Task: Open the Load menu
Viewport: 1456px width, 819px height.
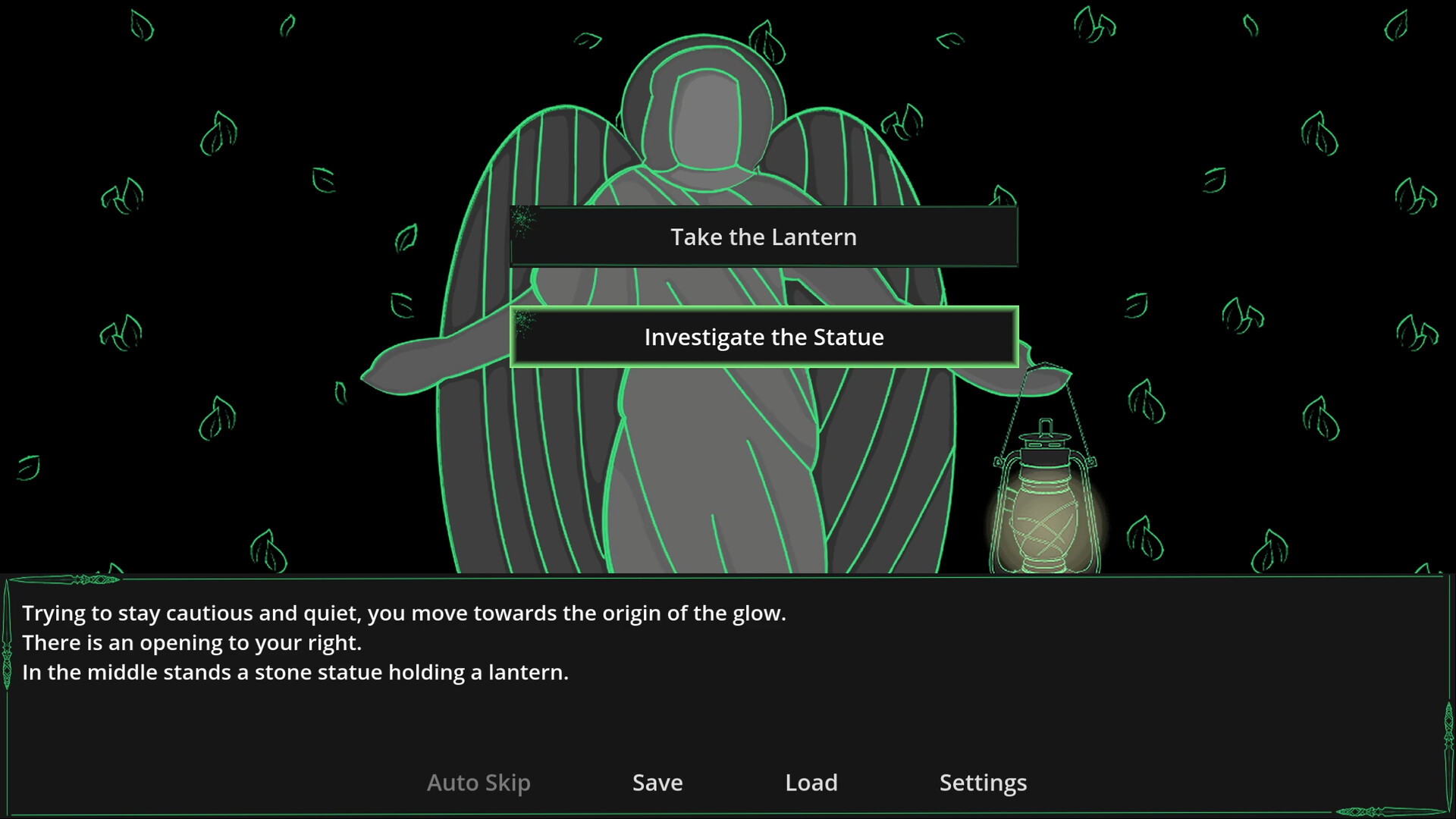Action: pyautogui.click(x=811, y=783)
